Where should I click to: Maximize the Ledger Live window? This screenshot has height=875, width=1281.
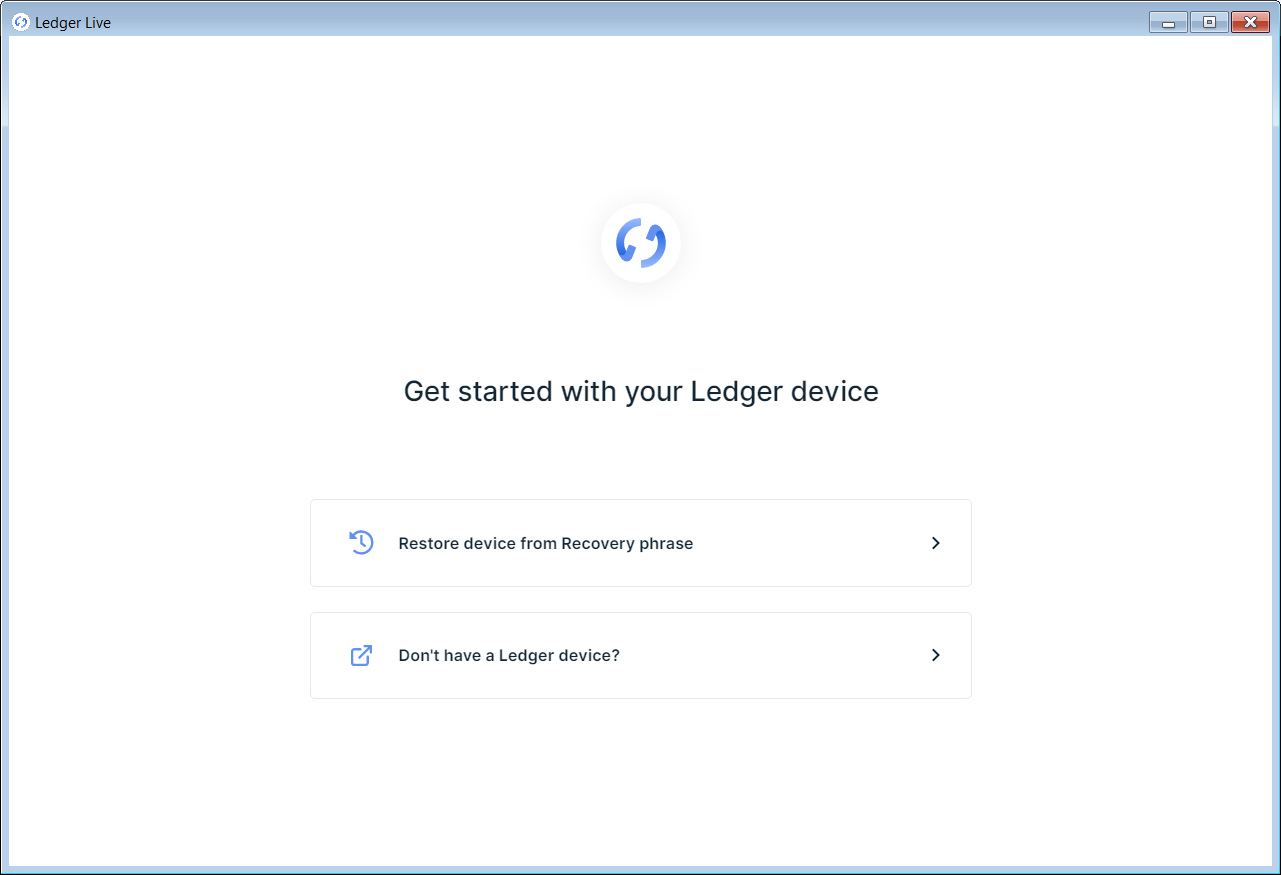1209,22
